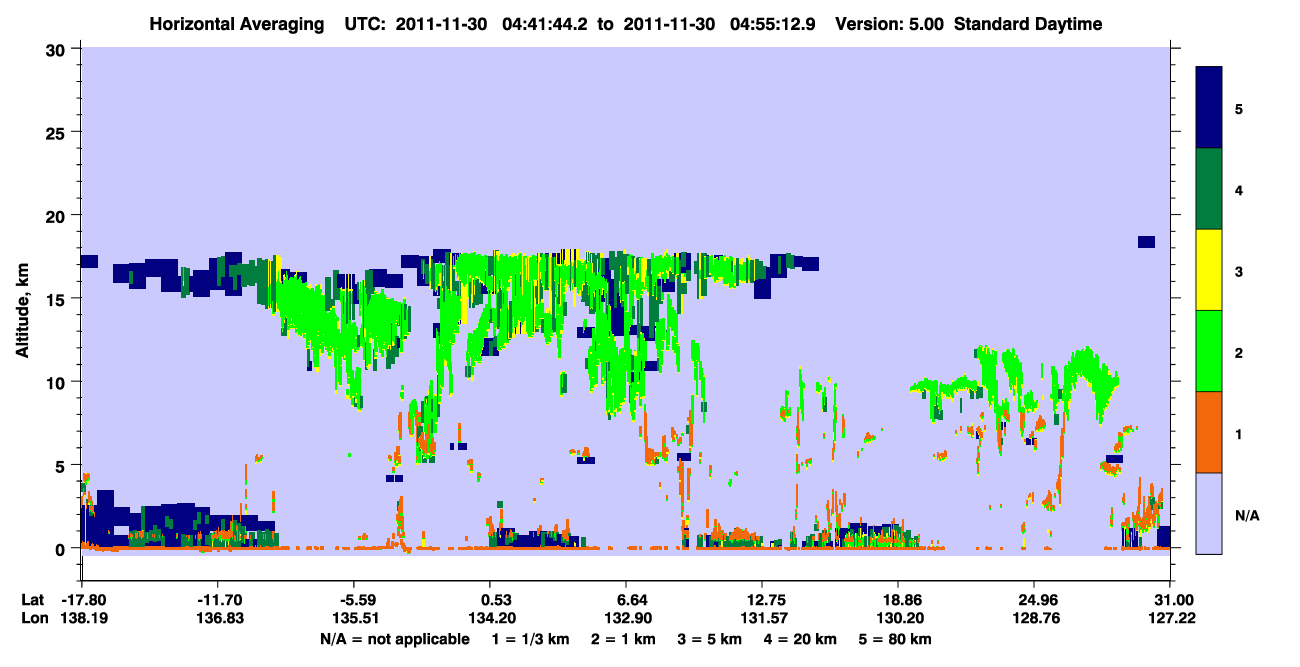Click the longitude value 130.20

[x=898, y=619]
